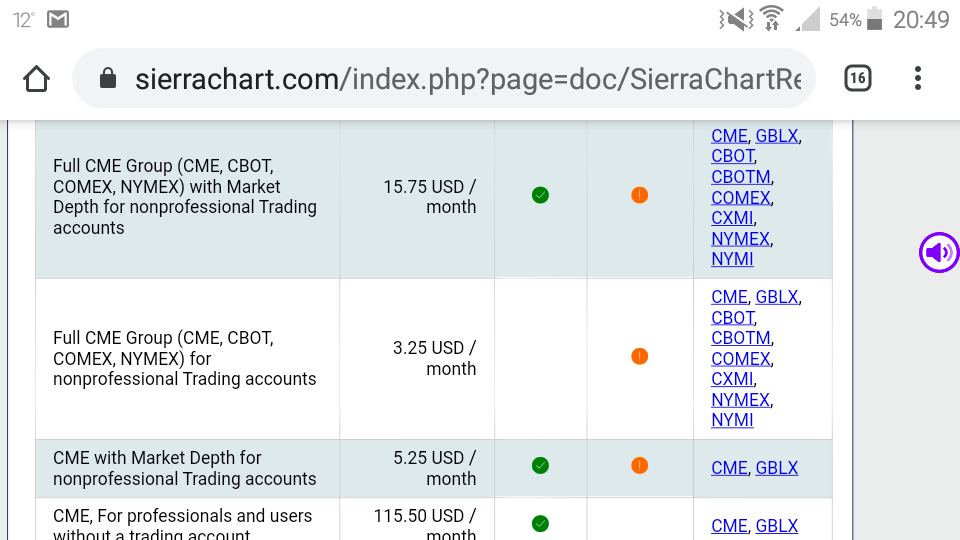Tap the muted vibrate status icon

pyautogui.click(x=736, y=20)
